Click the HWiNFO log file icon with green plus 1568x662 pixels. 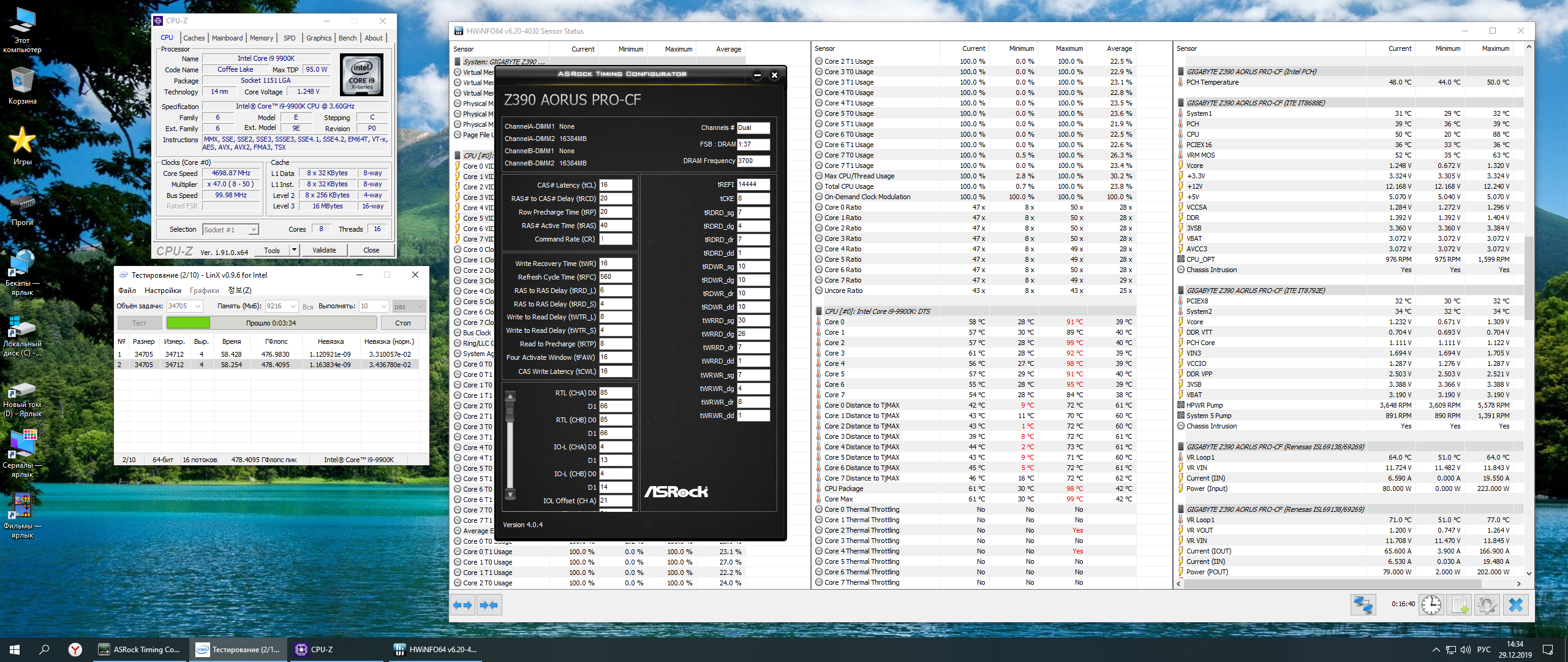pyautogui.click(x=1460, y=605)
